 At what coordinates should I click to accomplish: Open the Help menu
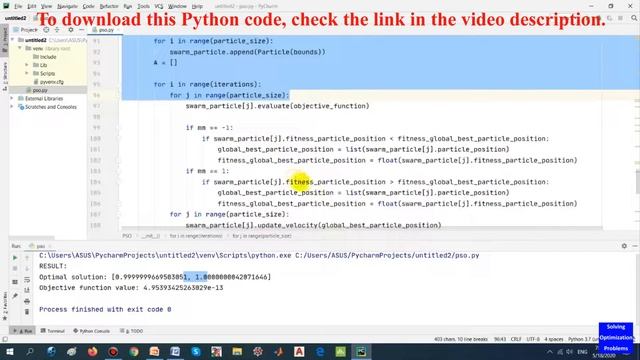click(x=197, y=6)
